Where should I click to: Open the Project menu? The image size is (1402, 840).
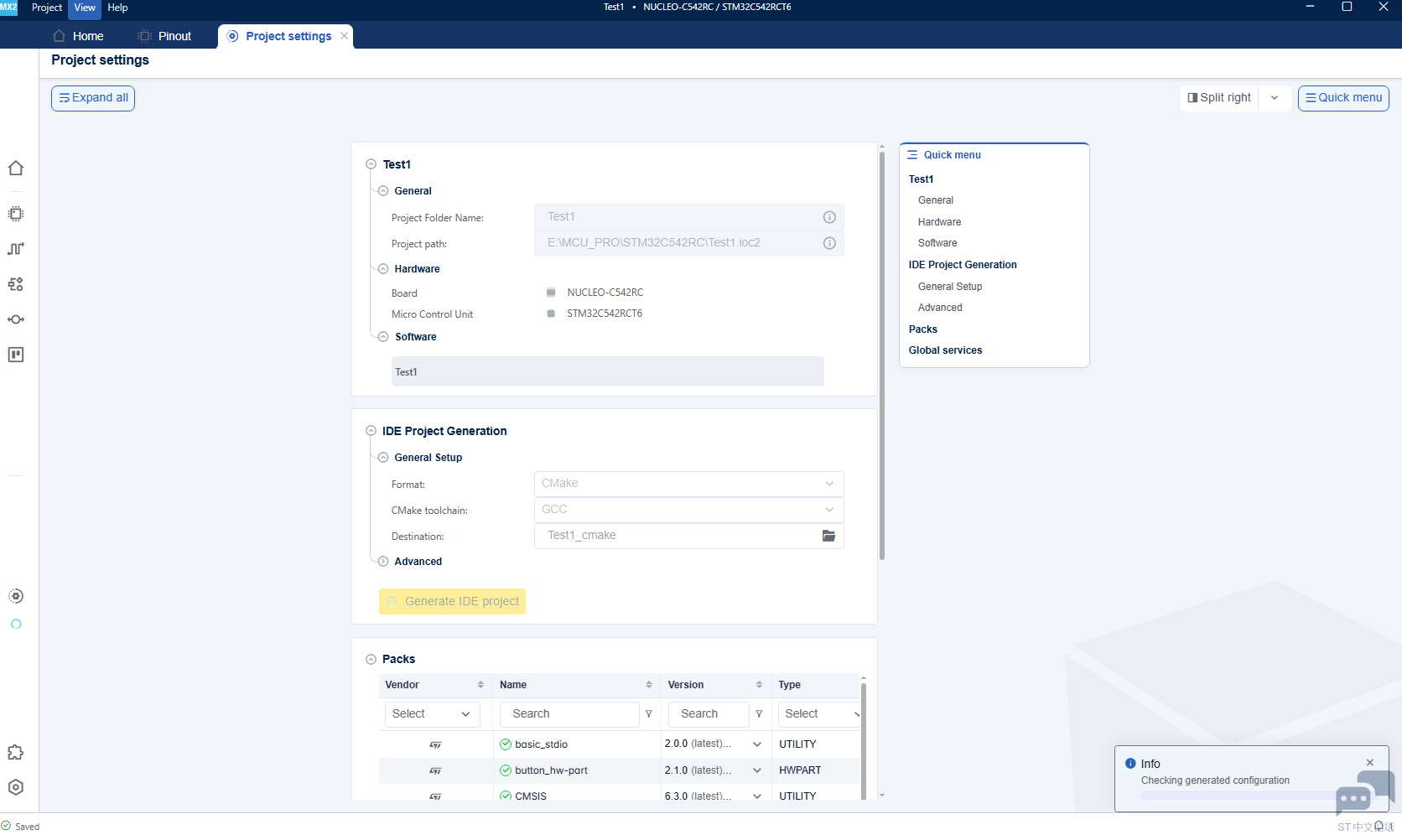point(47,8)
